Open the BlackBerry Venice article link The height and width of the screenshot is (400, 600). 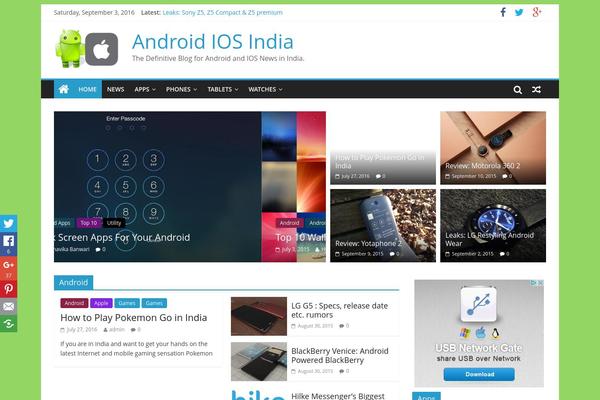[x=339, y=355]
